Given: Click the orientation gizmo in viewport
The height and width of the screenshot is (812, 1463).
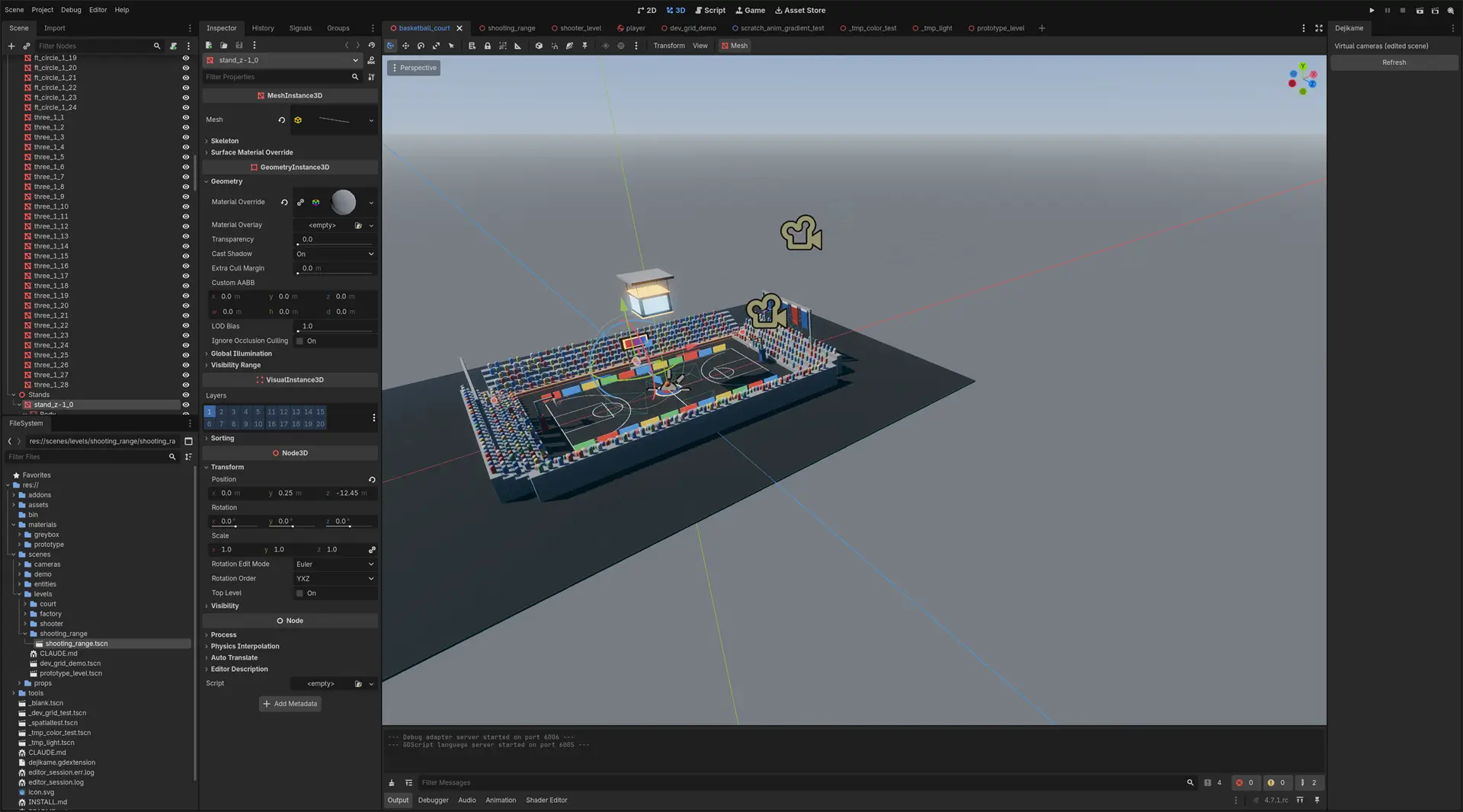Looking at the screenshot, I should pos(1303,79).
